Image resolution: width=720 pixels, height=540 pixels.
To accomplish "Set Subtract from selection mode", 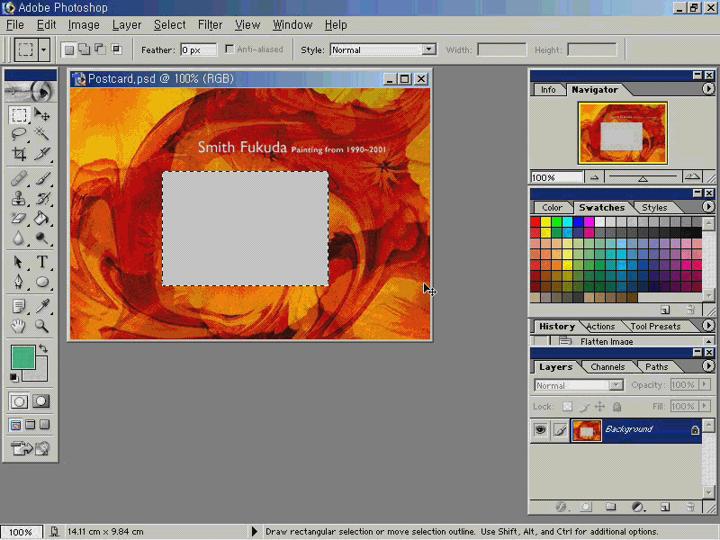I will (100, 49).
